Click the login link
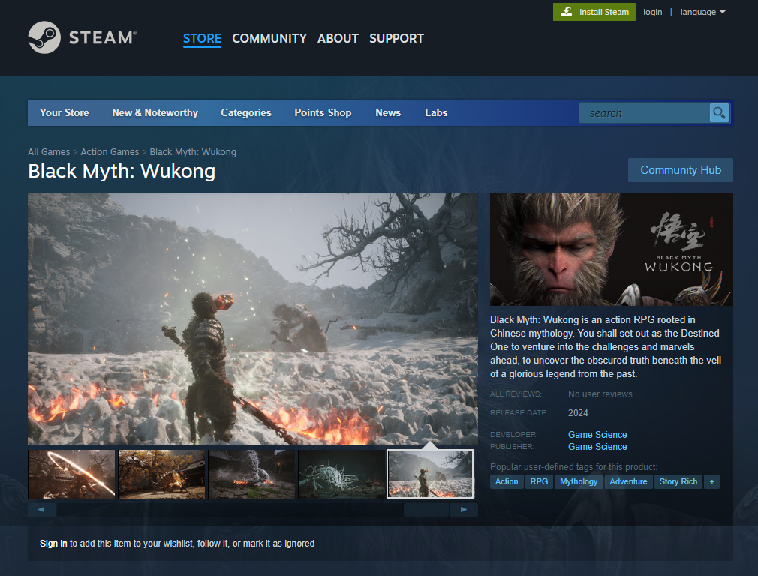 (652, 12)
